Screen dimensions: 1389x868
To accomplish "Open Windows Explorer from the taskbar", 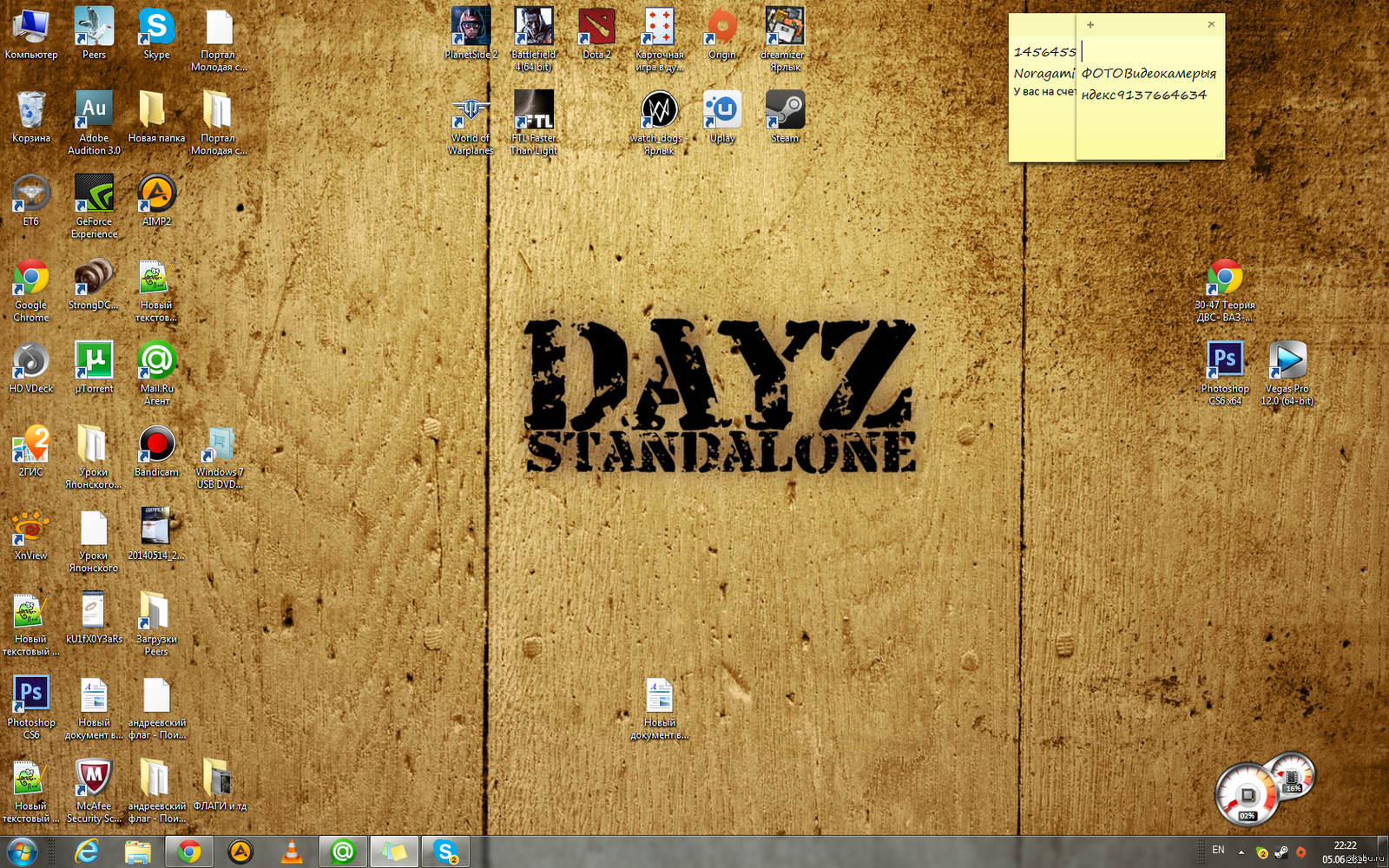I will coord(137,852).
